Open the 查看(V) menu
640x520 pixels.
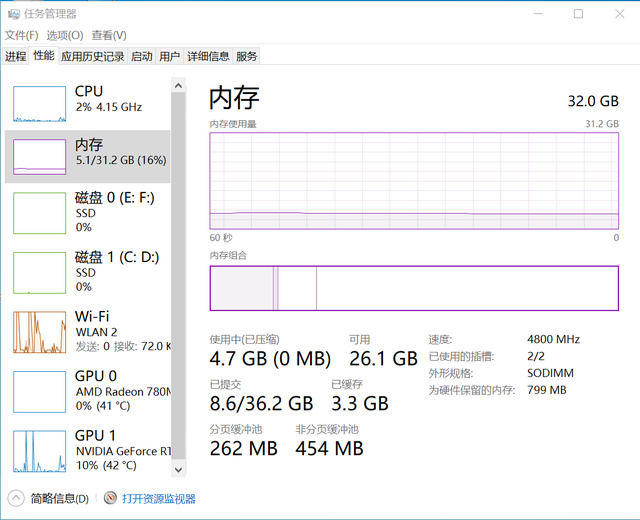click(x=109, y=35)
